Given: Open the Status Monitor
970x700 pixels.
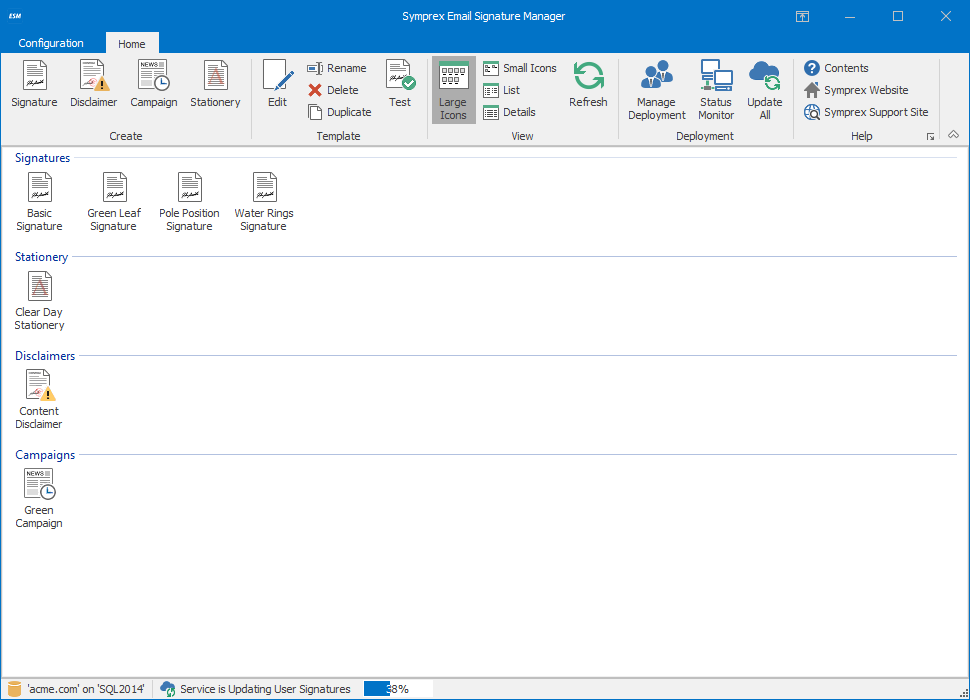Looking at the screenshot, I should 716,90.
